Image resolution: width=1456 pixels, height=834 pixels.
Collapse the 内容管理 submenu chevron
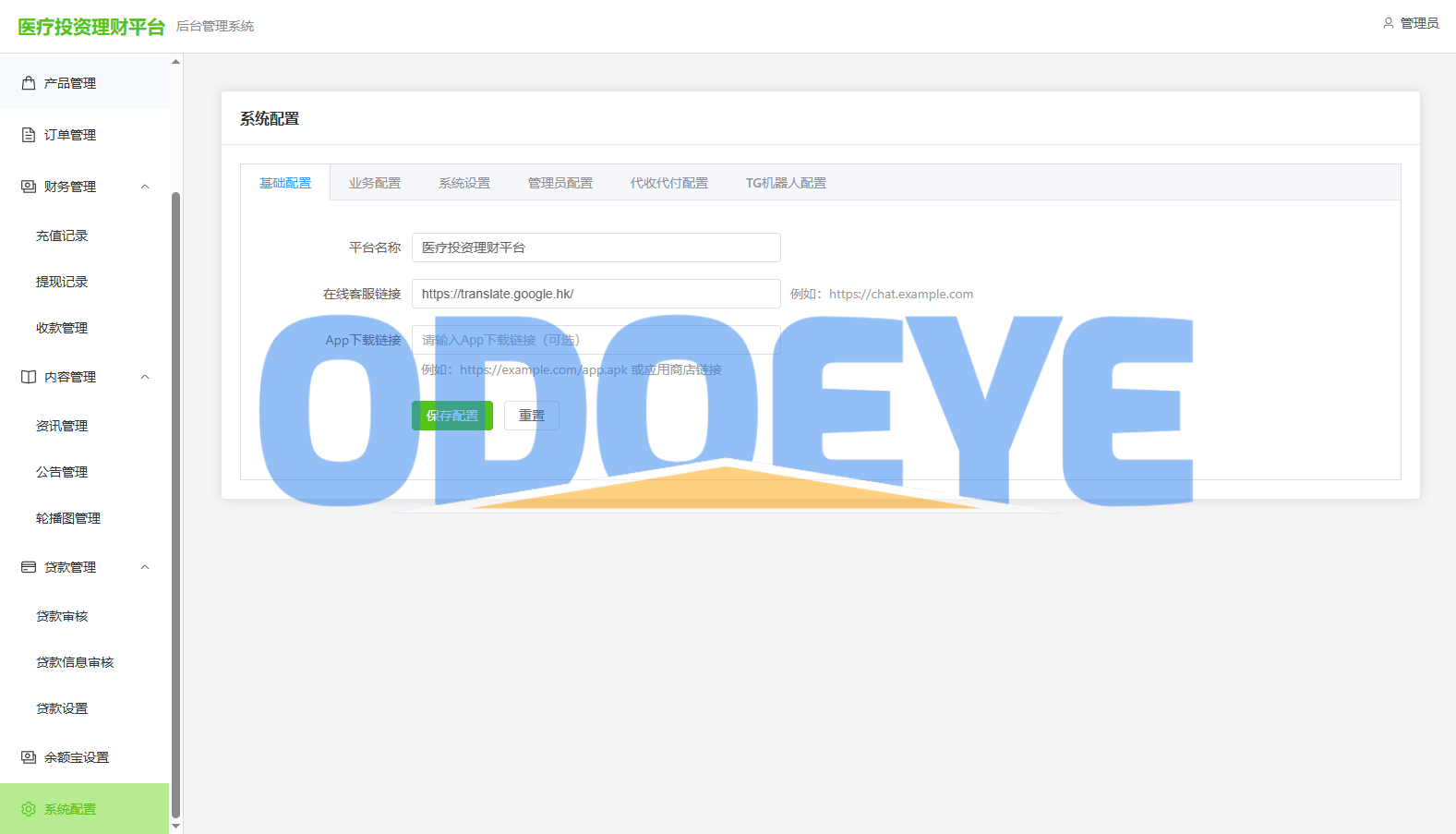click(145, 377)
